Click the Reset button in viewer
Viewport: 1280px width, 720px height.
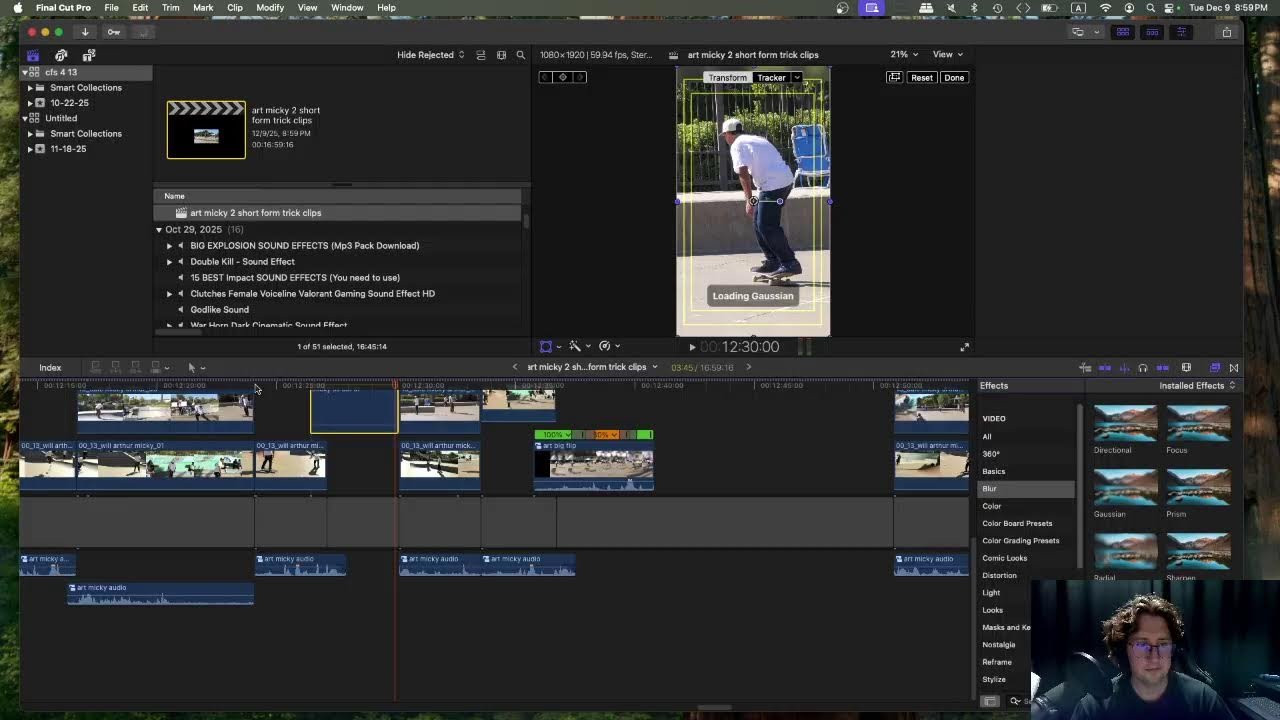921,78
